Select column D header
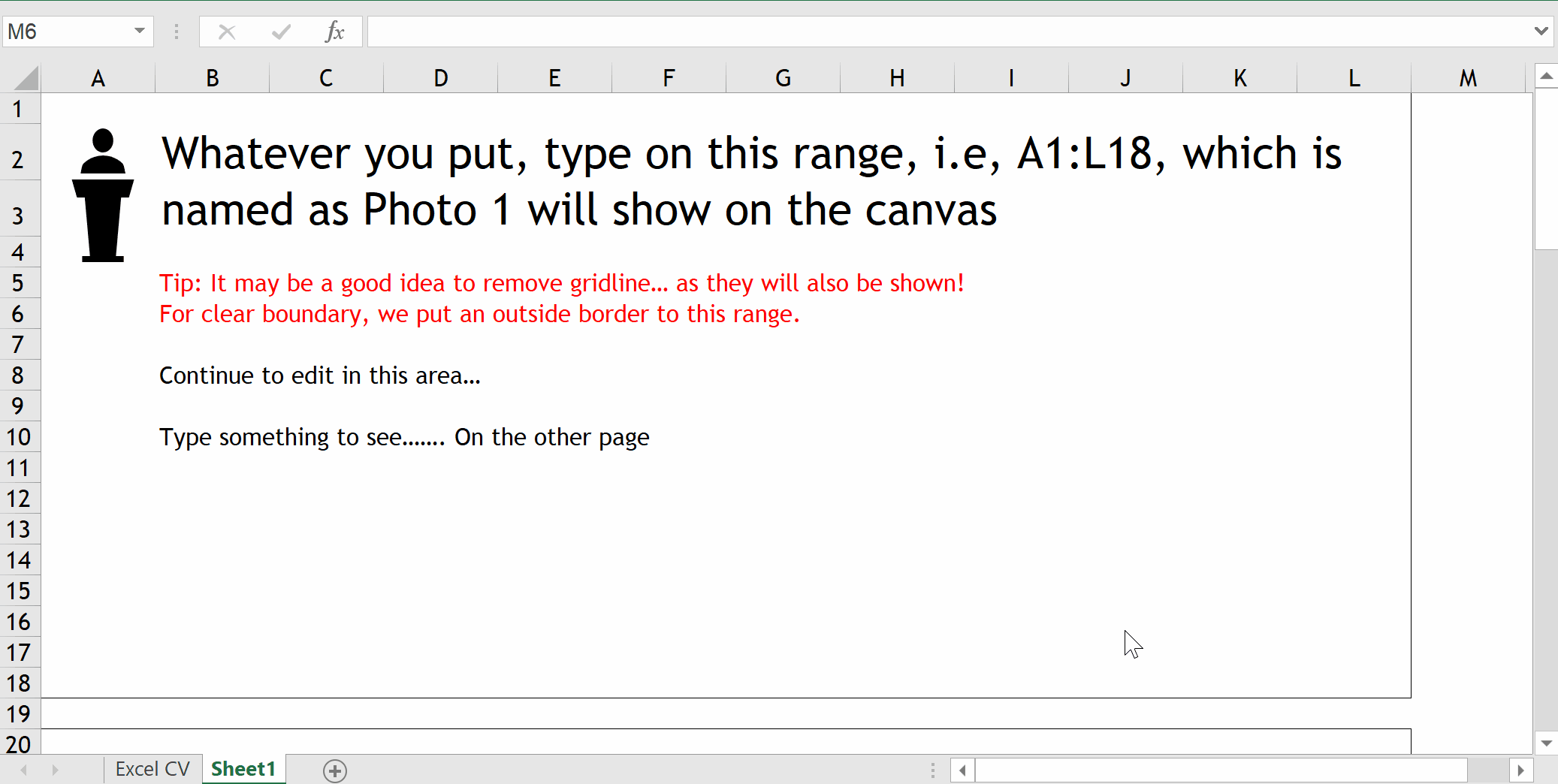The image size is (1558, 784). [x=440, y=78]
